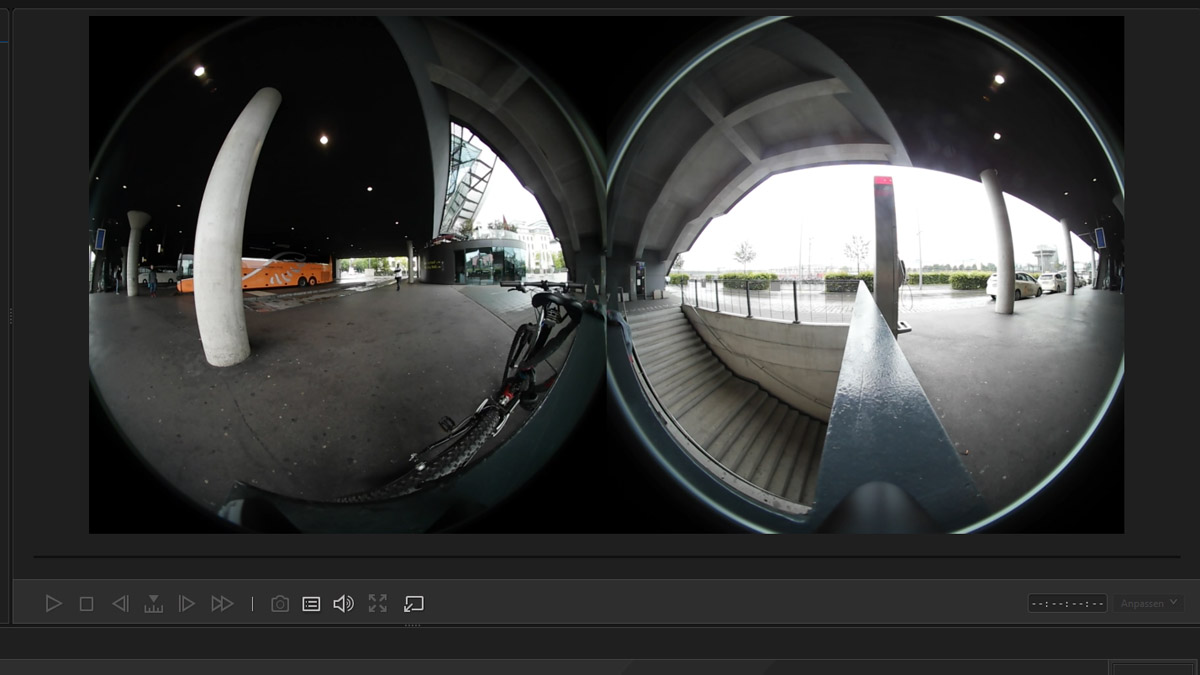Open the preview quality/display options icon
Viewport: 1200px width, 675px height.
coord(311,604)
